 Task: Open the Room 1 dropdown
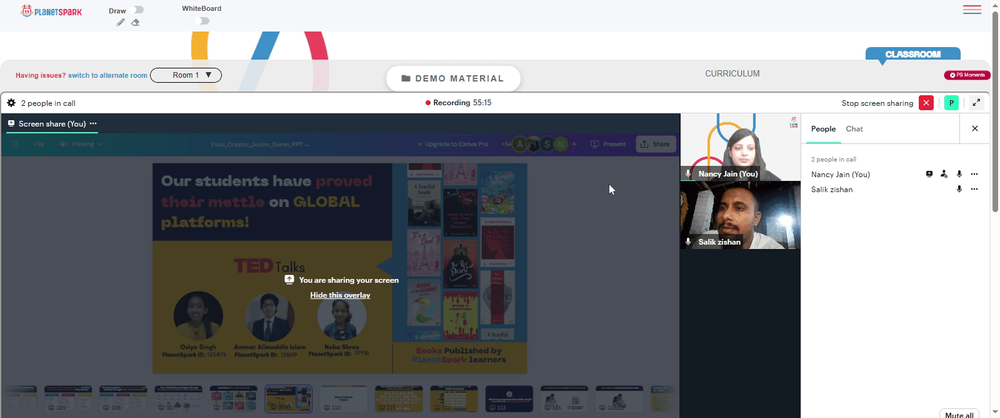point(186,75)
